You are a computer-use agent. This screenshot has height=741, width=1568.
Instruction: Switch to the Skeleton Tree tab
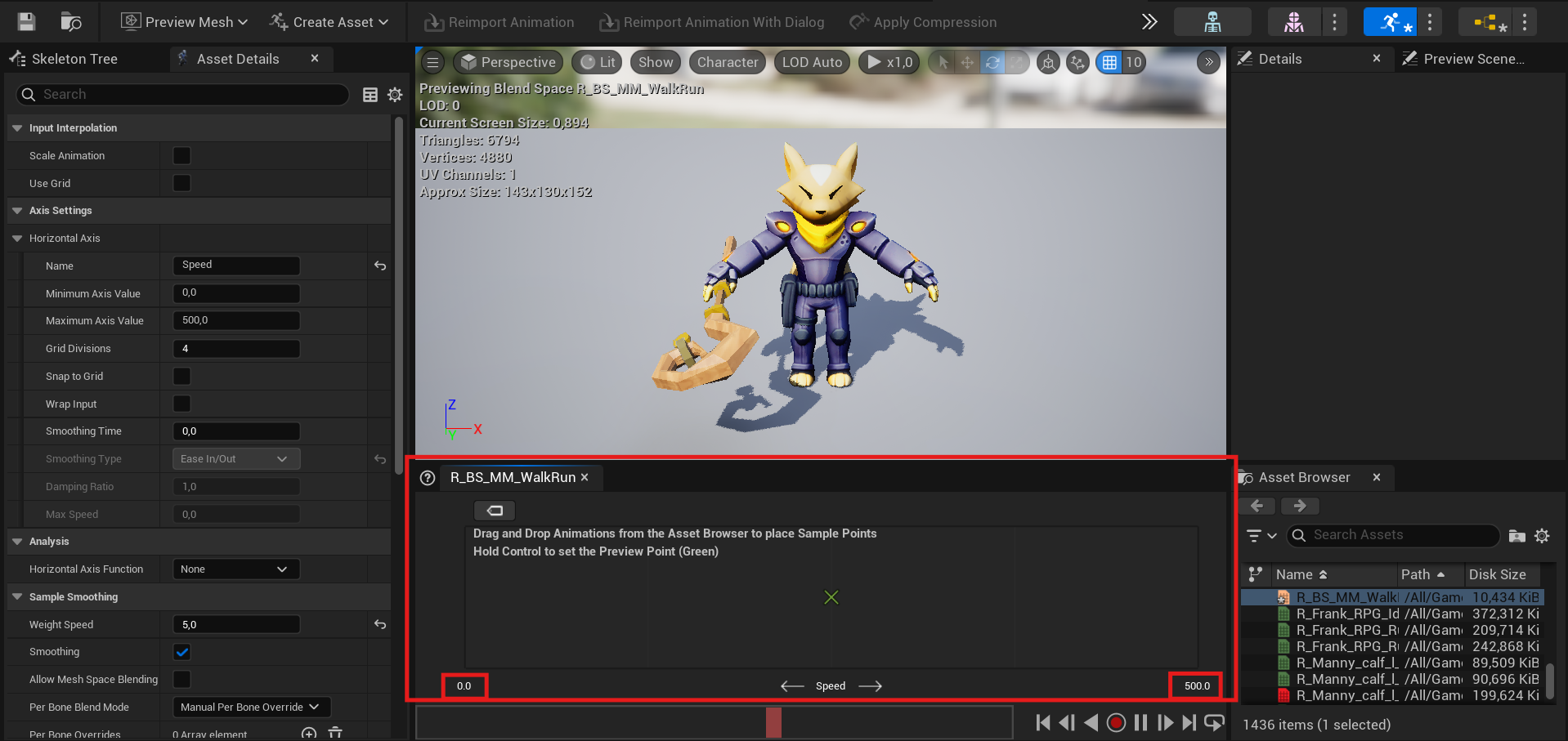click(x=65, y=59)
